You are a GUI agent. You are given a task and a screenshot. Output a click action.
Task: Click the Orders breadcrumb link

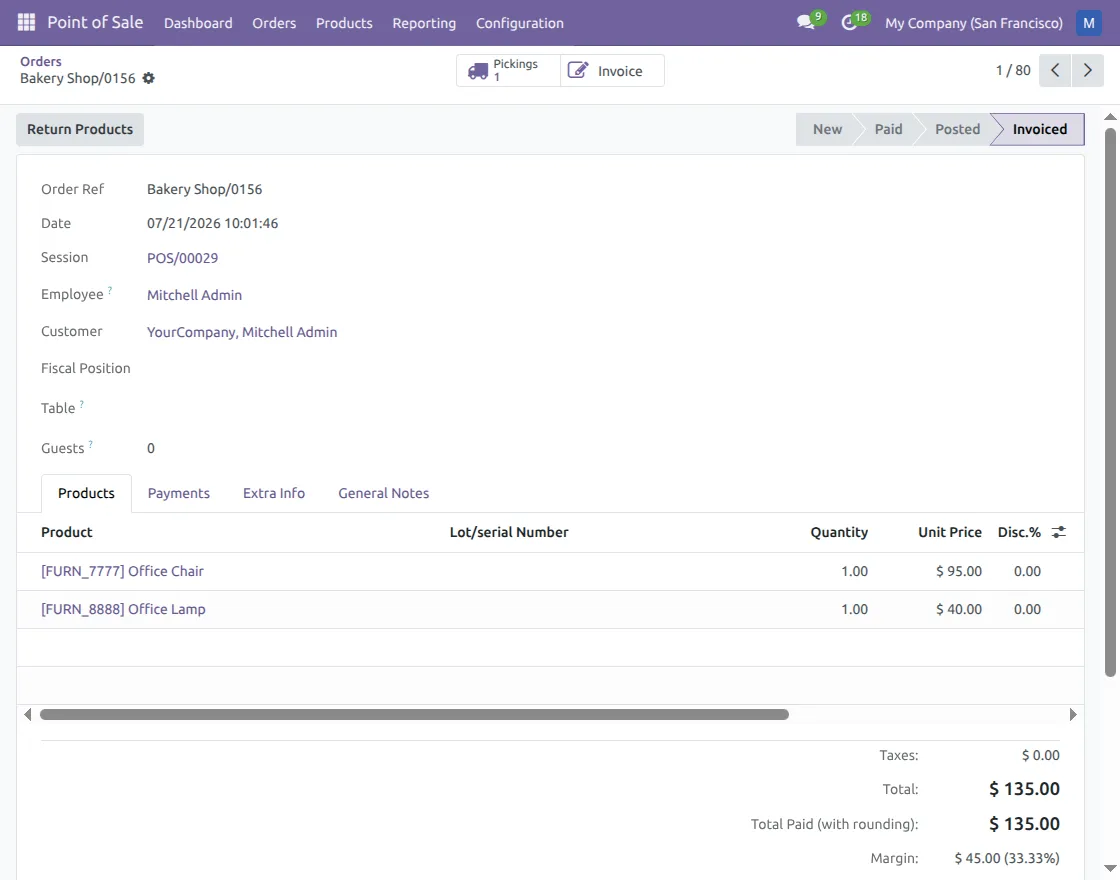(x=41, y=61)
